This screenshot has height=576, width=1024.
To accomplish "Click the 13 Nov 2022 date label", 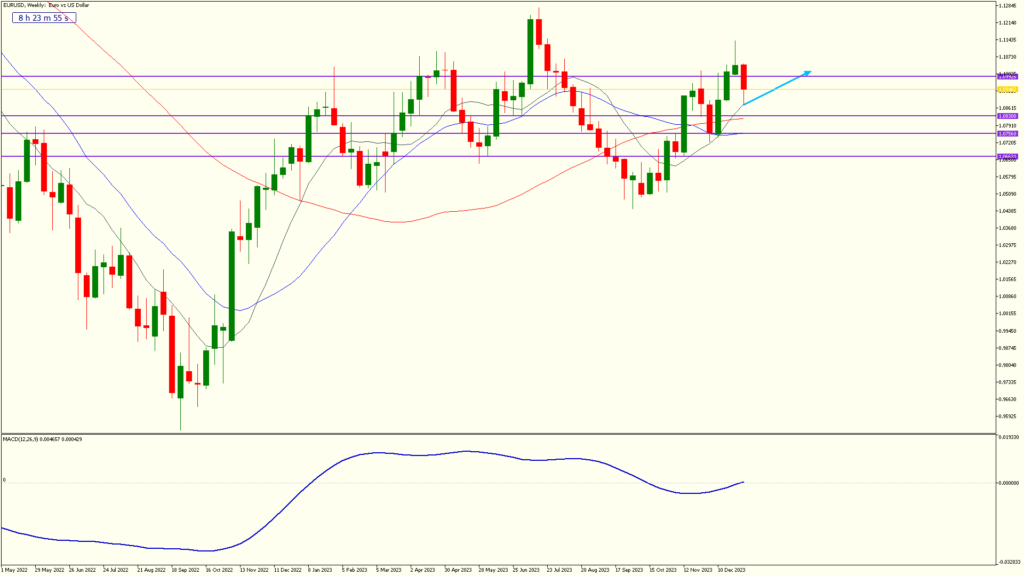I will 252,569.
